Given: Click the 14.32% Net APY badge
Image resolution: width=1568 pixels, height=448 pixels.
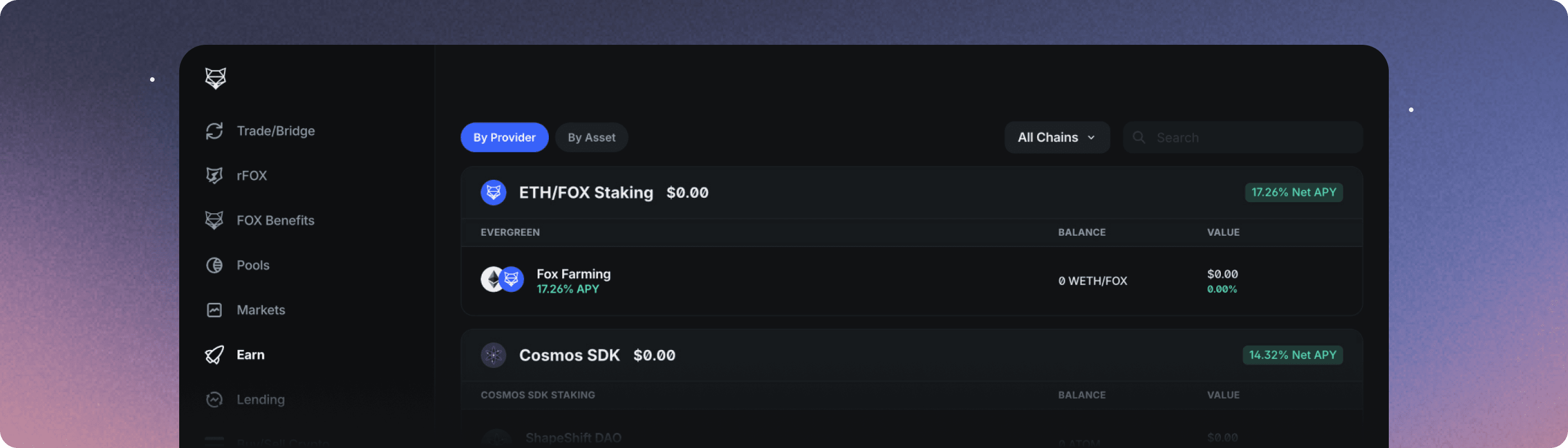Looking at the screenshot, I should pyautogui.click(x=1292, y=355).
